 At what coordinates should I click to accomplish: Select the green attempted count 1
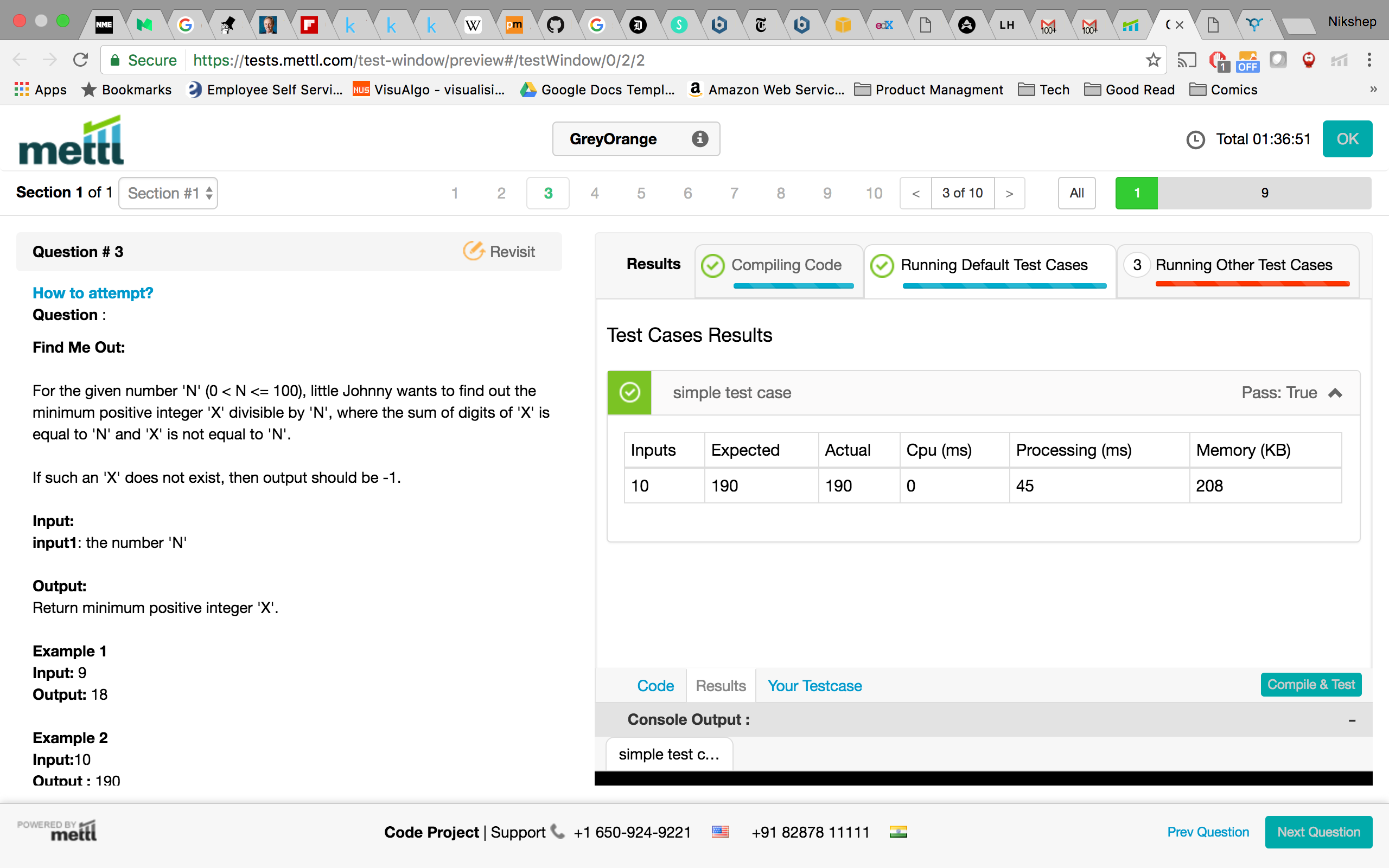pyautogui.click(x=1137, y=194)
